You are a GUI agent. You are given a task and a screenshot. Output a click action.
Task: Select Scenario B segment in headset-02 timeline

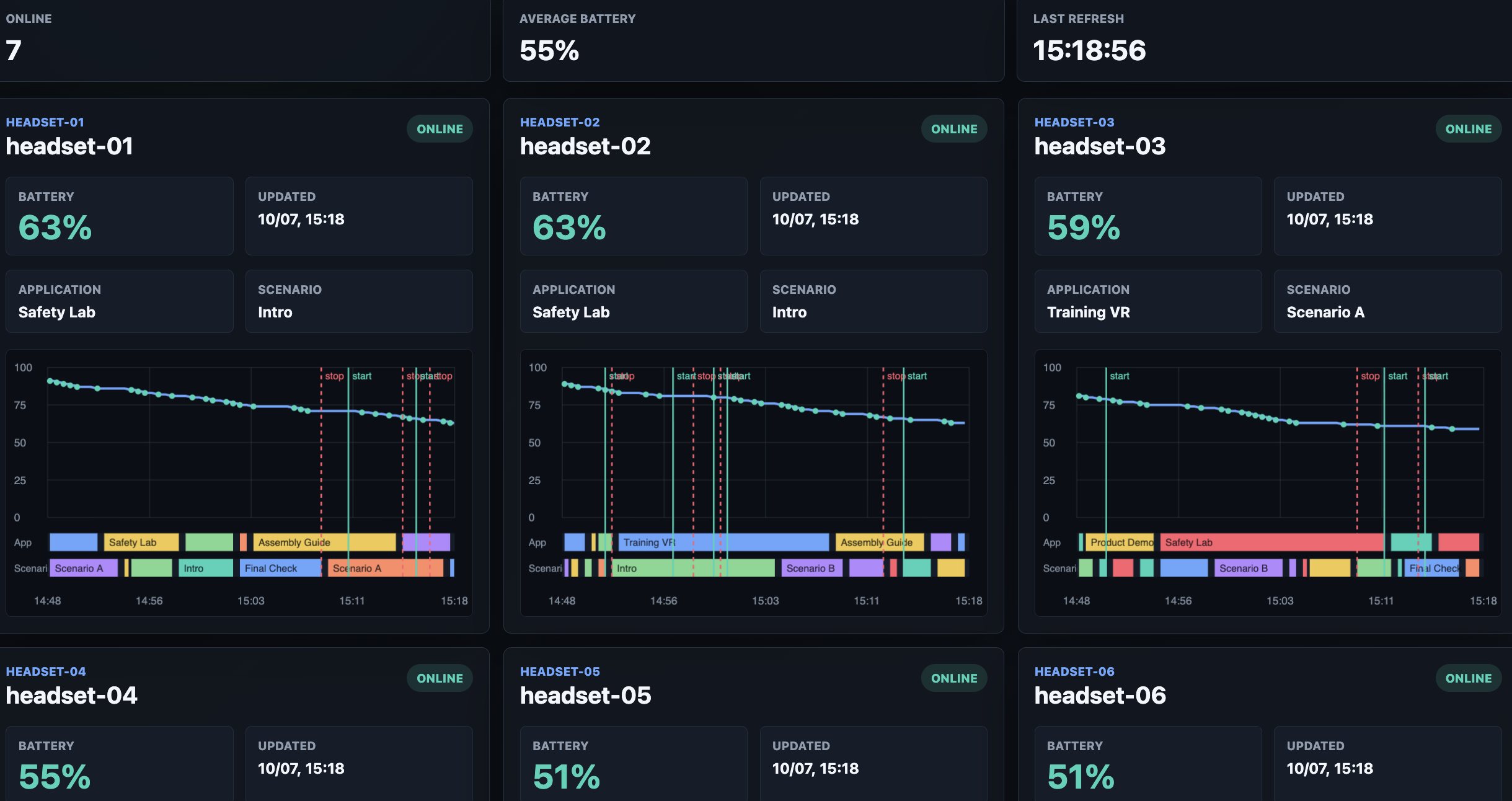tap(811, 568)
